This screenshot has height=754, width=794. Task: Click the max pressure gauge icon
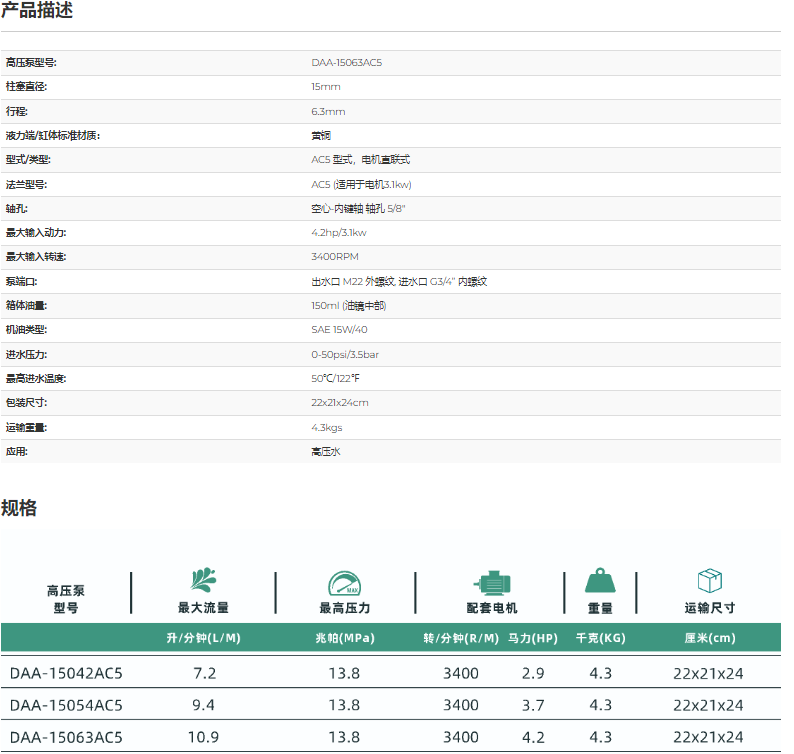[345, 584]
